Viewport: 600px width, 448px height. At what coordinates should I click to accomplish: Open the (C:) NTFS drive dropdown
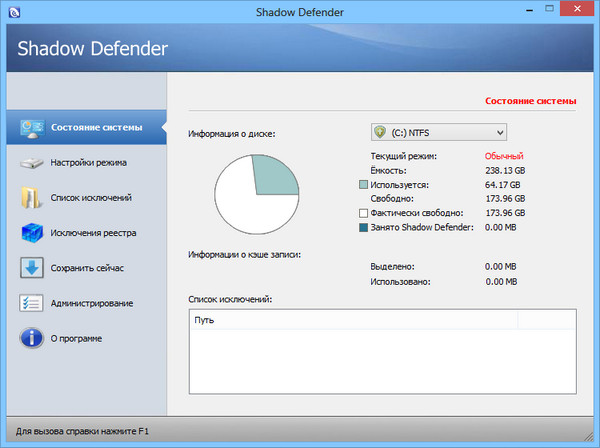(438, 132)
